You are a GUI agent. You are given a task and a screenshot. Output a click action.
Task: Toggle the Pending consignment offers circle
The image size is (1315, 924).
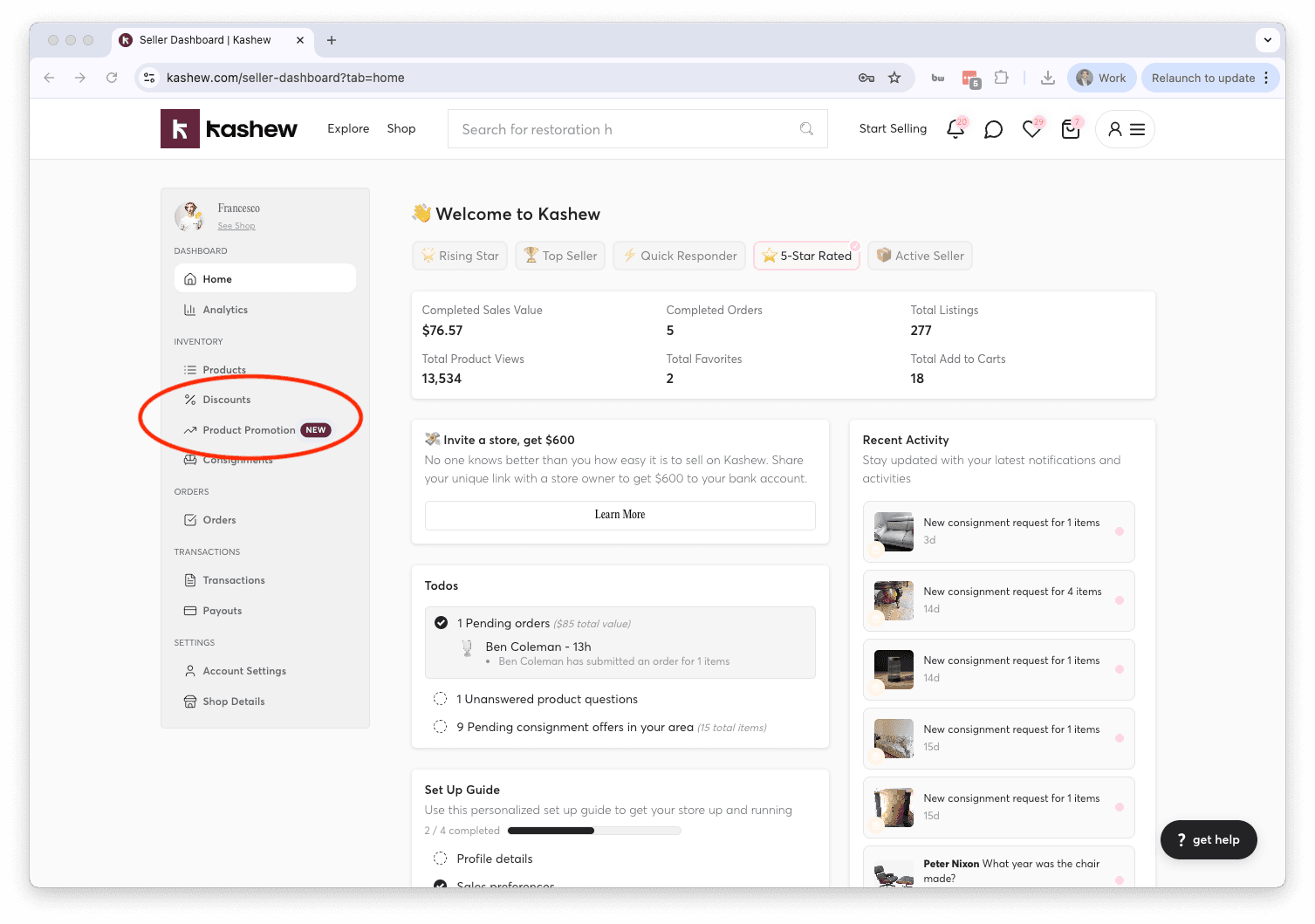441,727
